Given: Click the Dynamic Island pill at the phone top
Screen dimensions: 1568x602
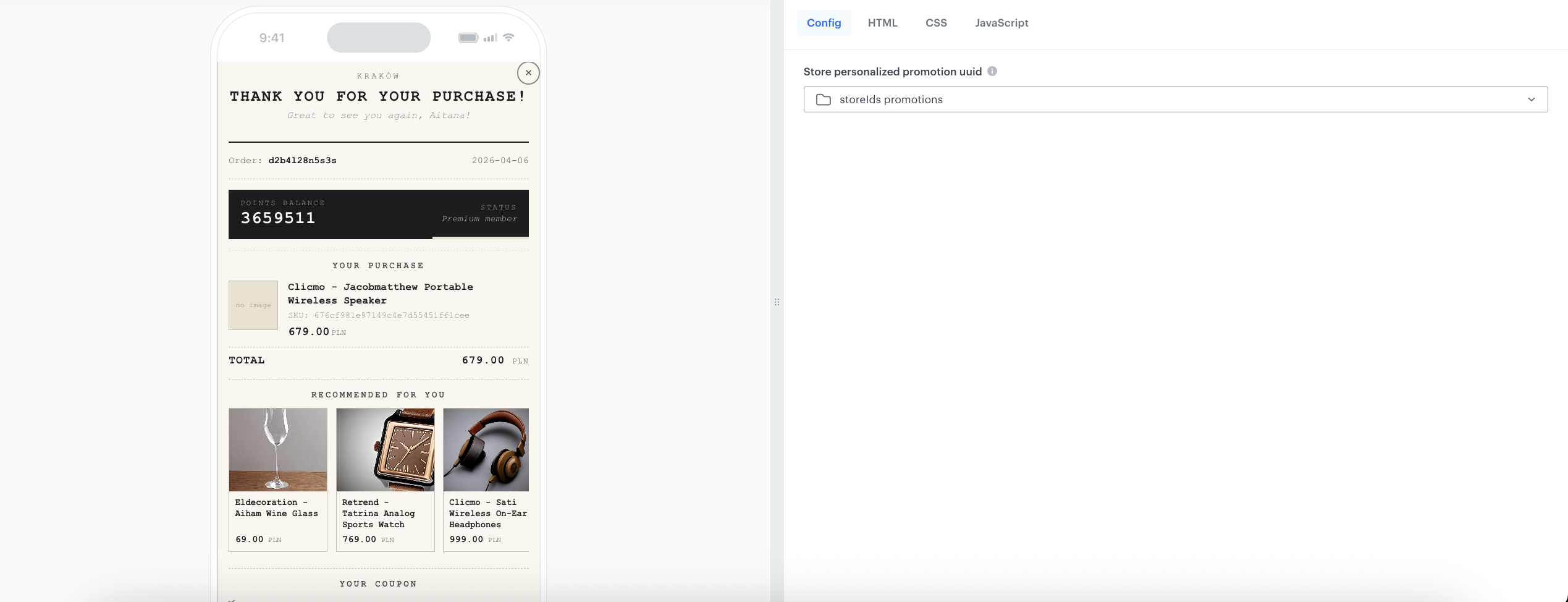Looking at the screenshot, I should click(x=378, y=37).
